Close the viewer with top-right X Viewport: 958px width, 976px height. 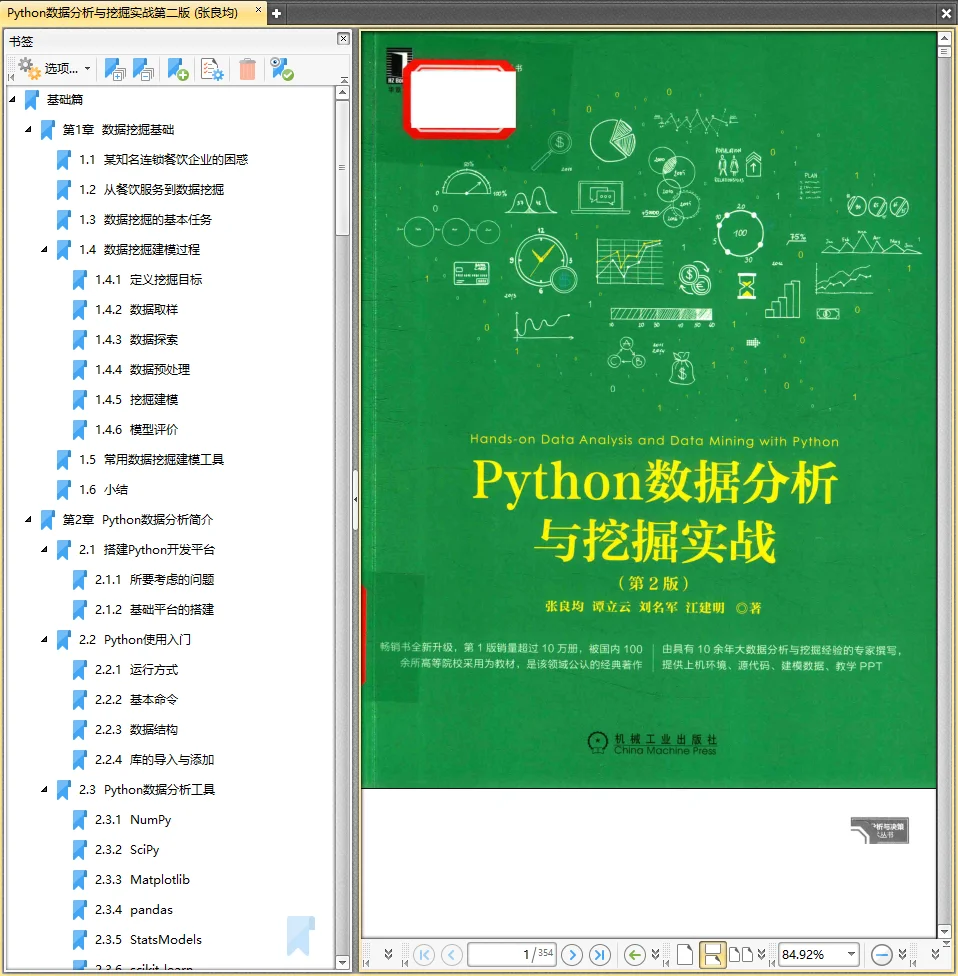point(946,13)
